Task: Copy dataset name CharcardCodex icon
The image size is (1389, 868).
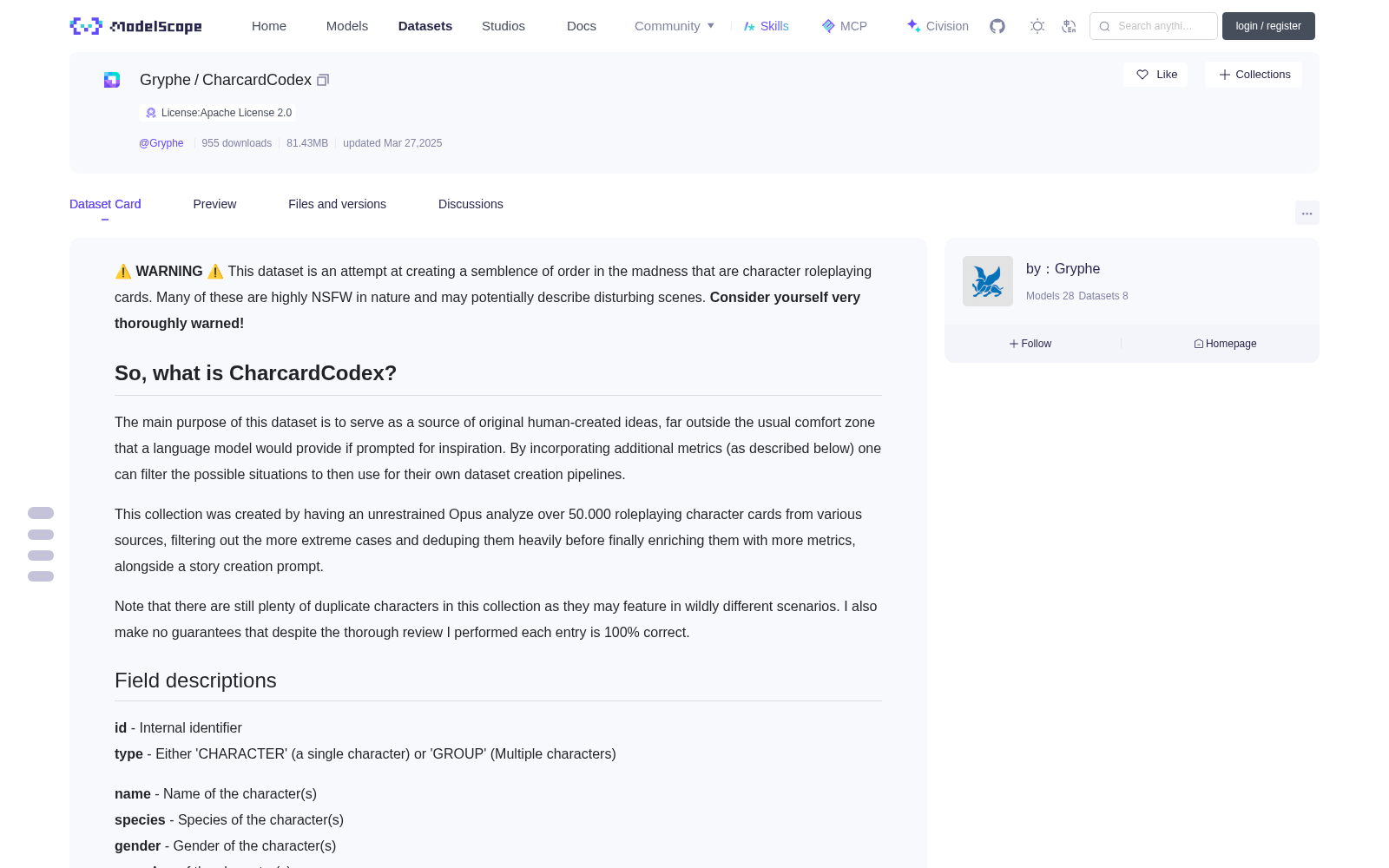Action: 323,80
